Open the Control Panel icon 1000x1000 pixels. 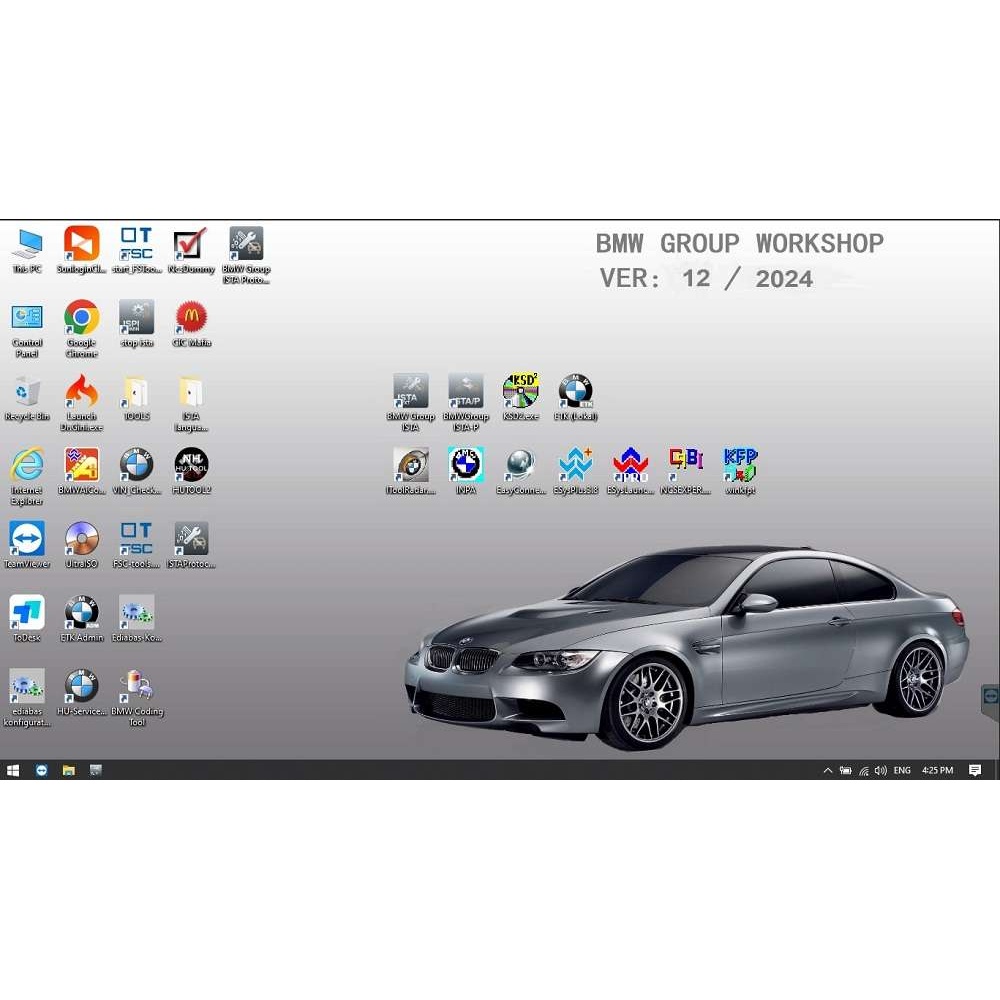[27, 329]
